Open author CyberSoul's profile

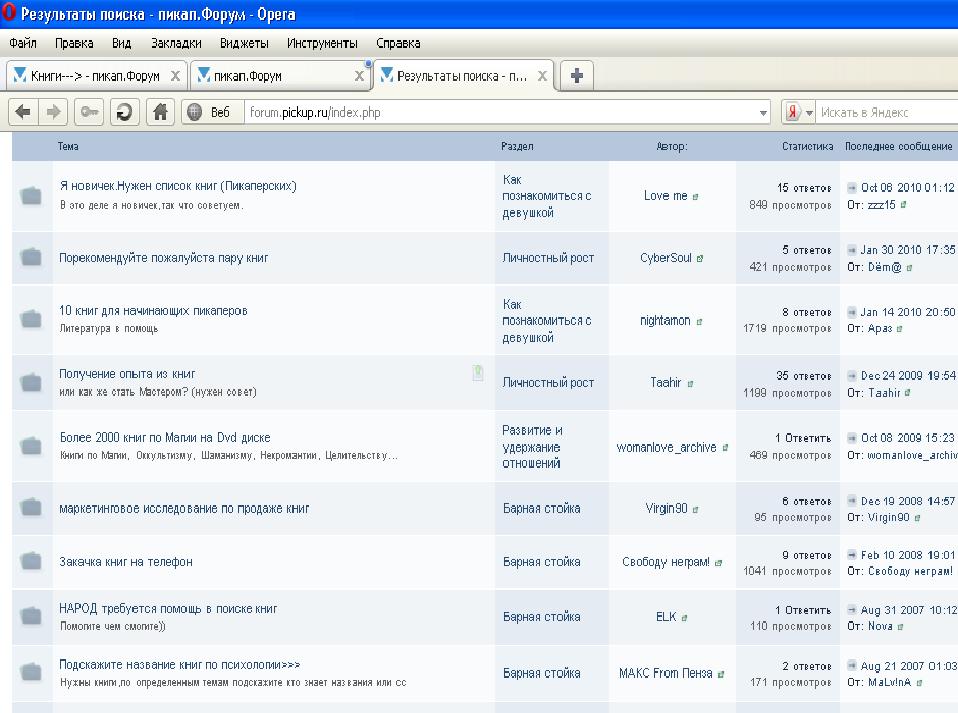[665, 258]
